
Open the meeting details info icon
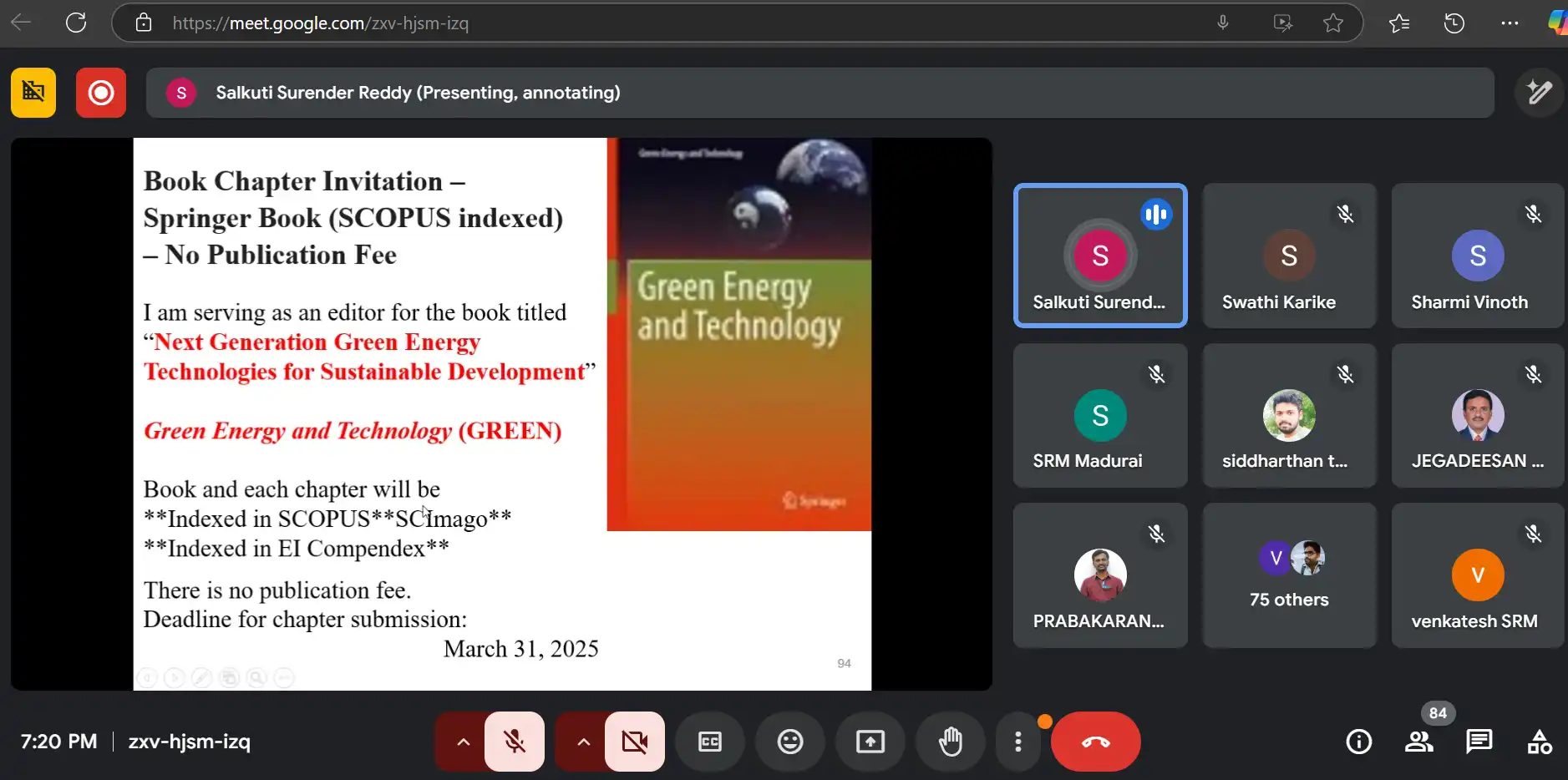coord(1358,742)
